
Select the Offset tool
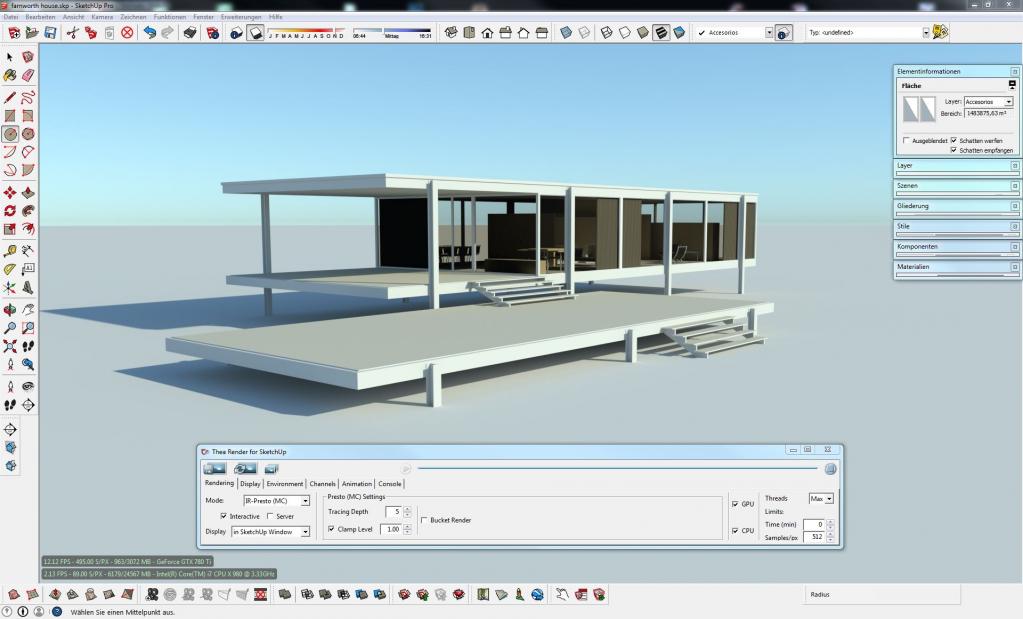click(28, 230)
